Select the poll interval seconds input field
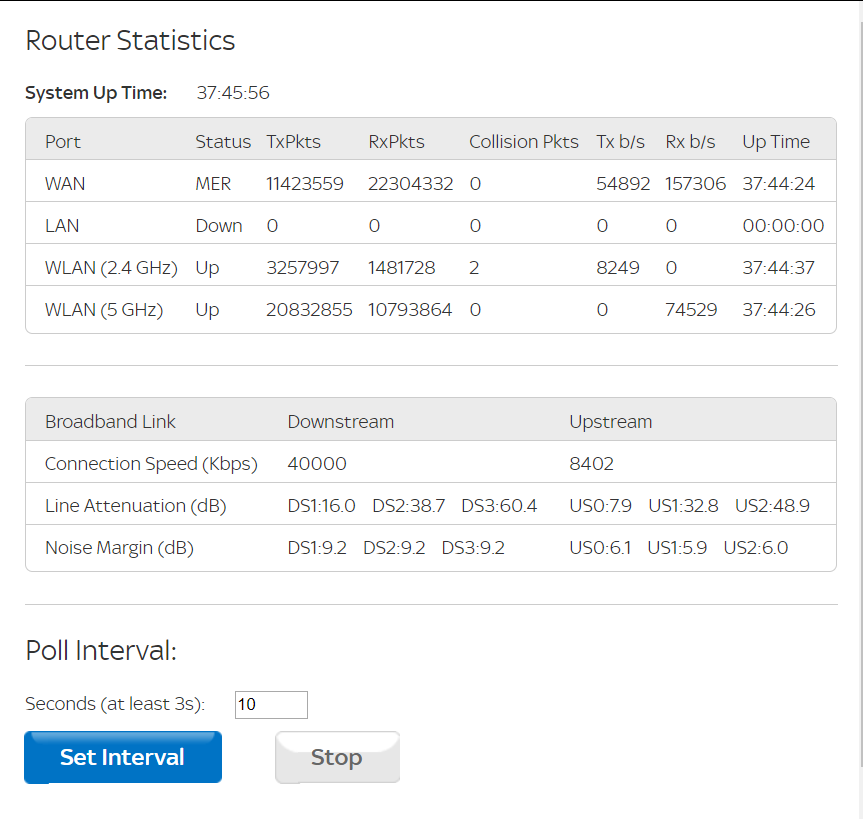The width and height of the screenshot is (863, 819). coord(270,705)
